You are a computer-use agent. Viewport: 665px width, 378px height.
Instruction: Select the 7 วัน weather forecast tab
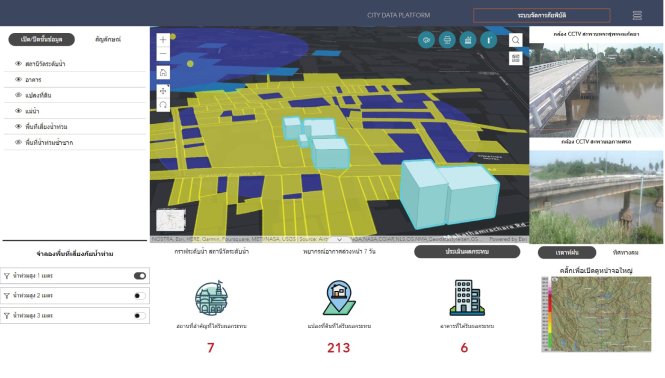(339, 252)
